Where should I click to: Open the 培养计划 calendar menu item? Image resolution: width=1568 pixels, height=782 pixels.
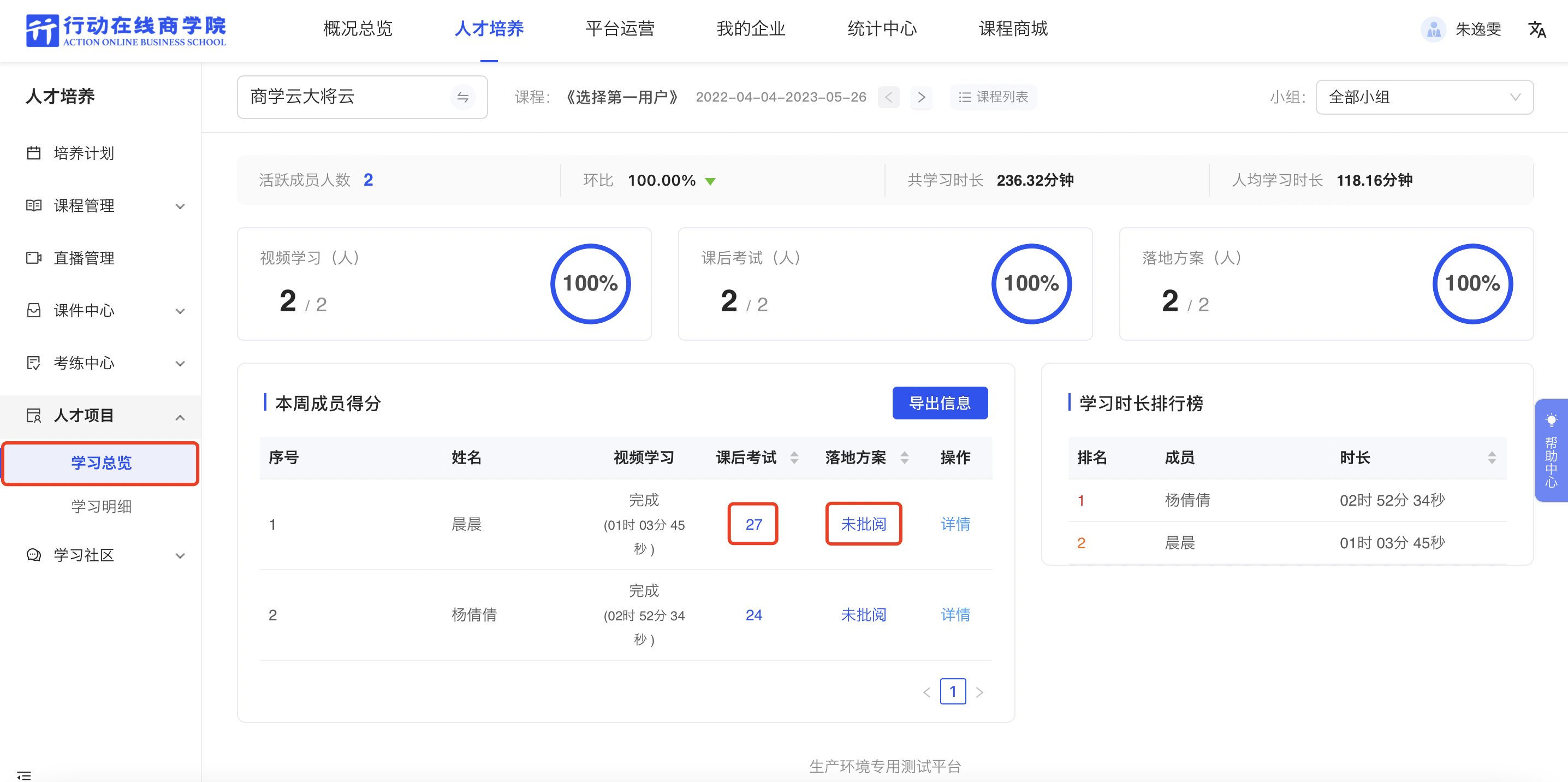tap(84, 153)
